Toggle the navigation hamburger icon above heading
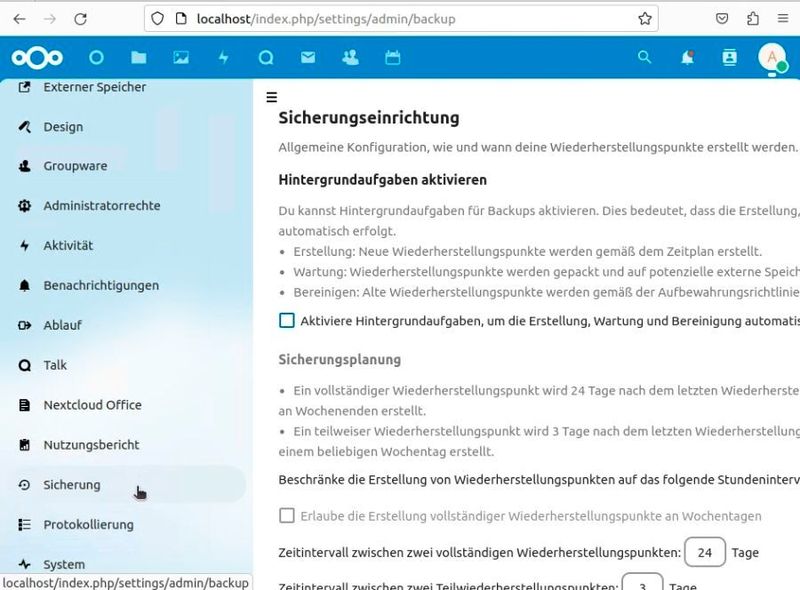This screenshot has height=590, width=800. (x=271, y=97)
